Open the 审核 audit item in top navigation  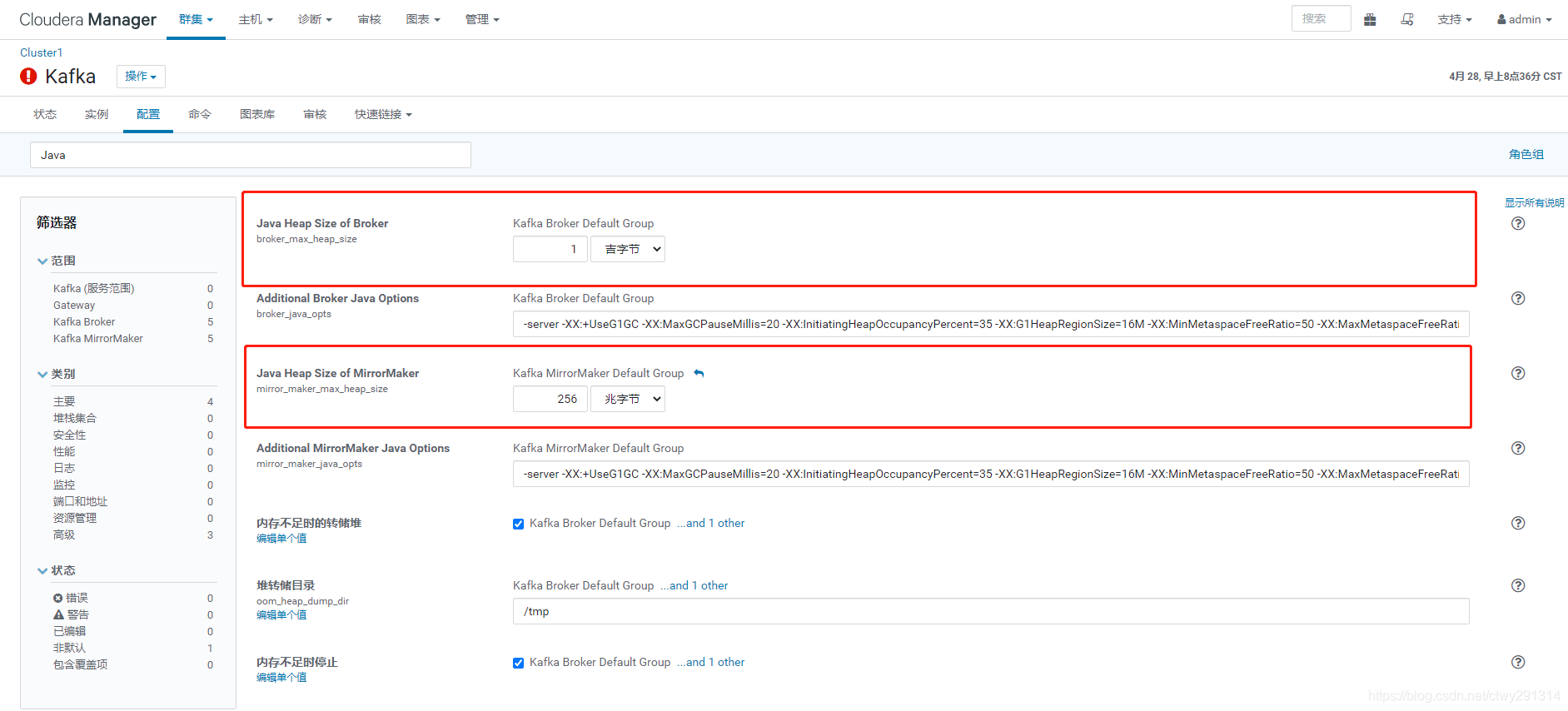(x=369, y=19)
